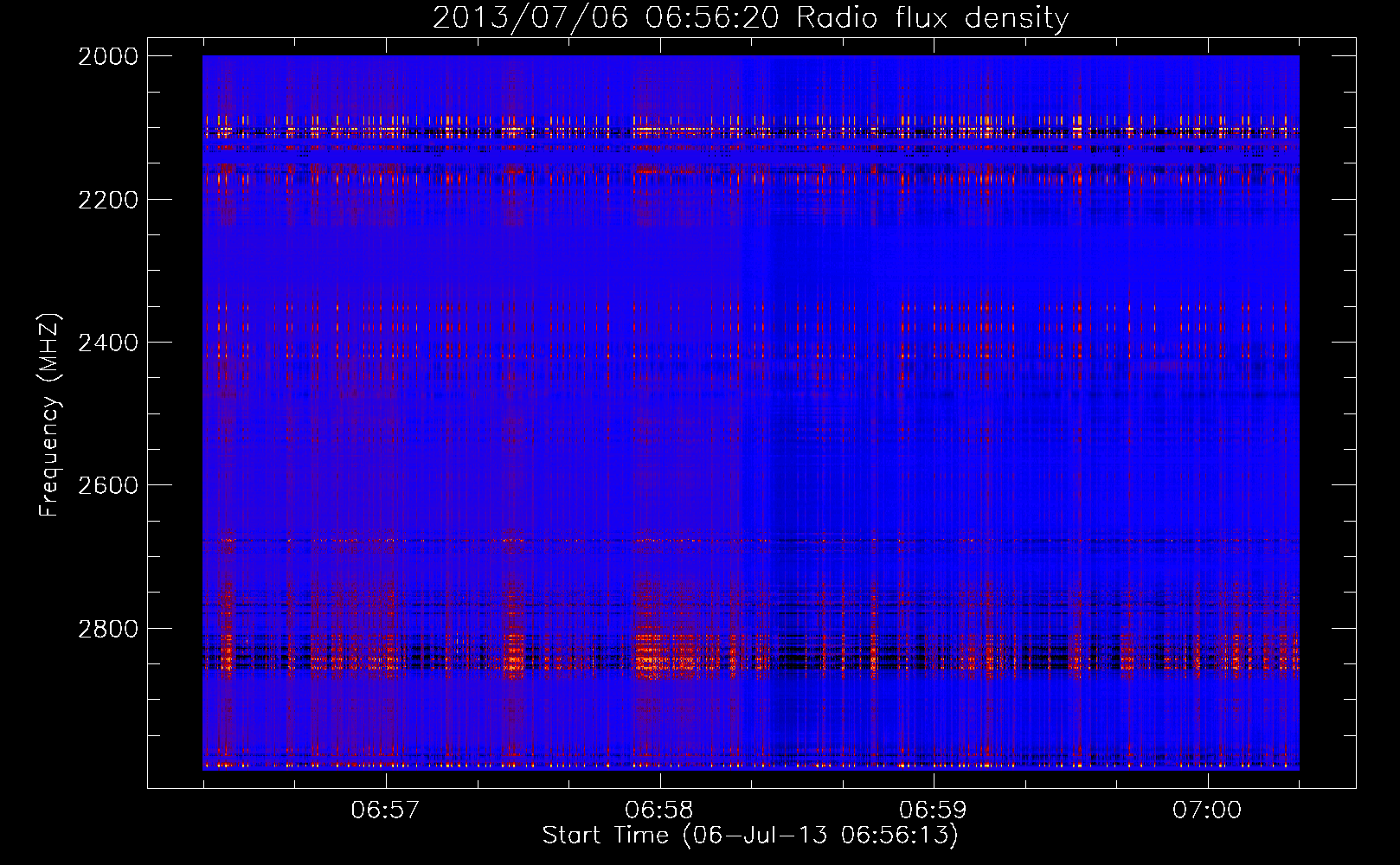
Task: Click the 'Start Time (06-Jul-13 06:56:13)' axis label
Action: tap(750, 835)
